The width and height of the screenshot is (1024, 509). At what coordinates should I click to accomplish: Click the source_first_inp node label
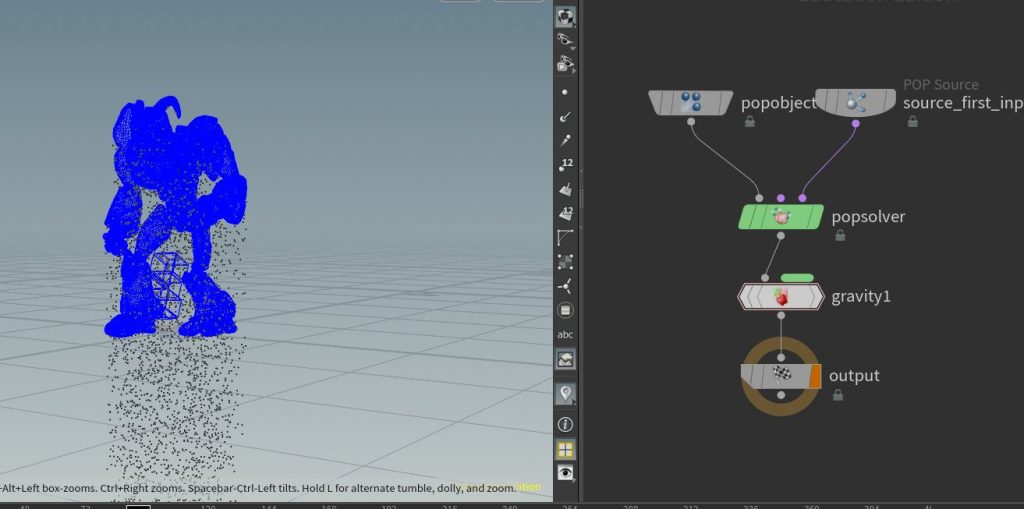point(963,103)
